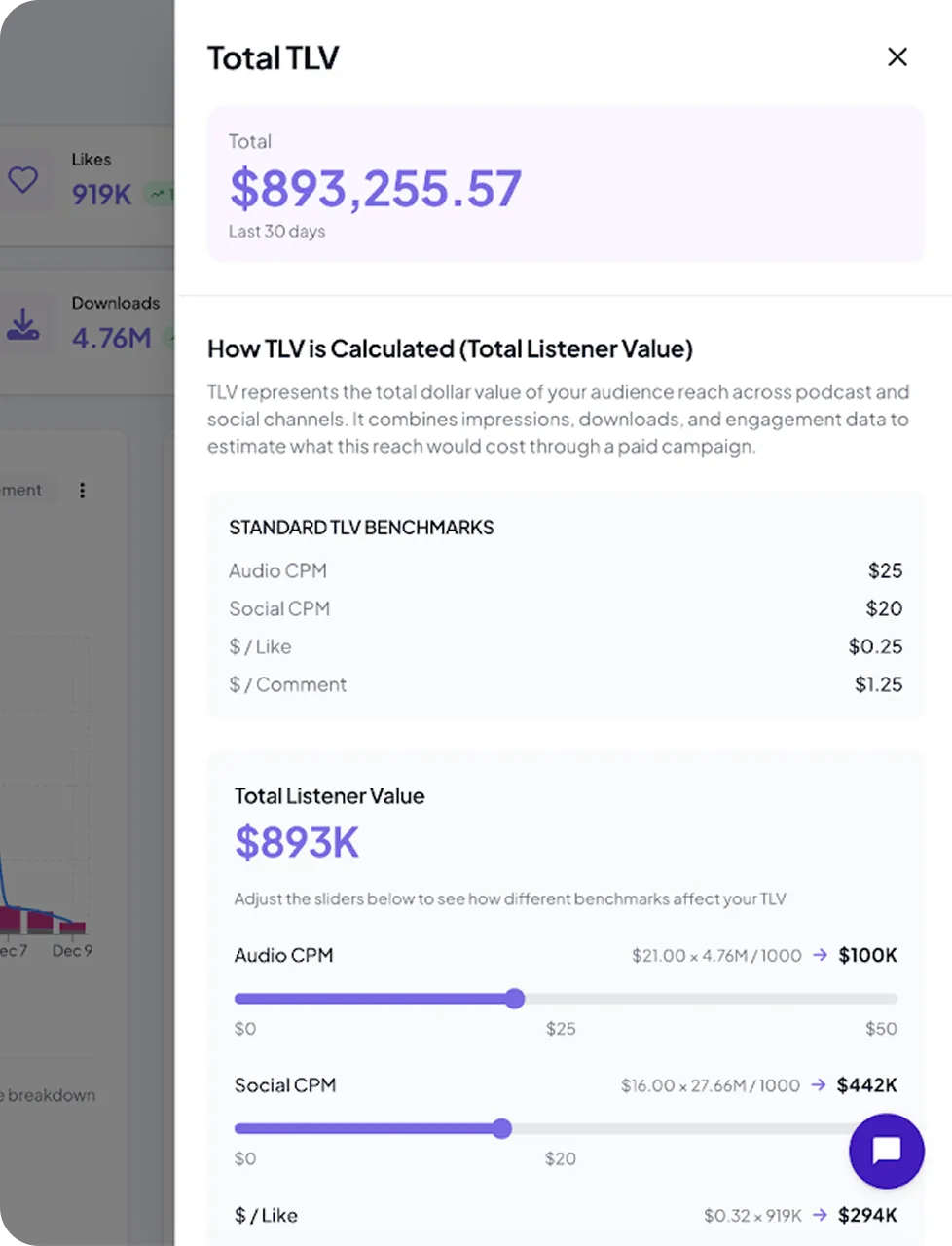Open the three-dot menu on engagement panel
Image resolution: width=952 pixels, height=1246 pixels.
pos(82,491)
